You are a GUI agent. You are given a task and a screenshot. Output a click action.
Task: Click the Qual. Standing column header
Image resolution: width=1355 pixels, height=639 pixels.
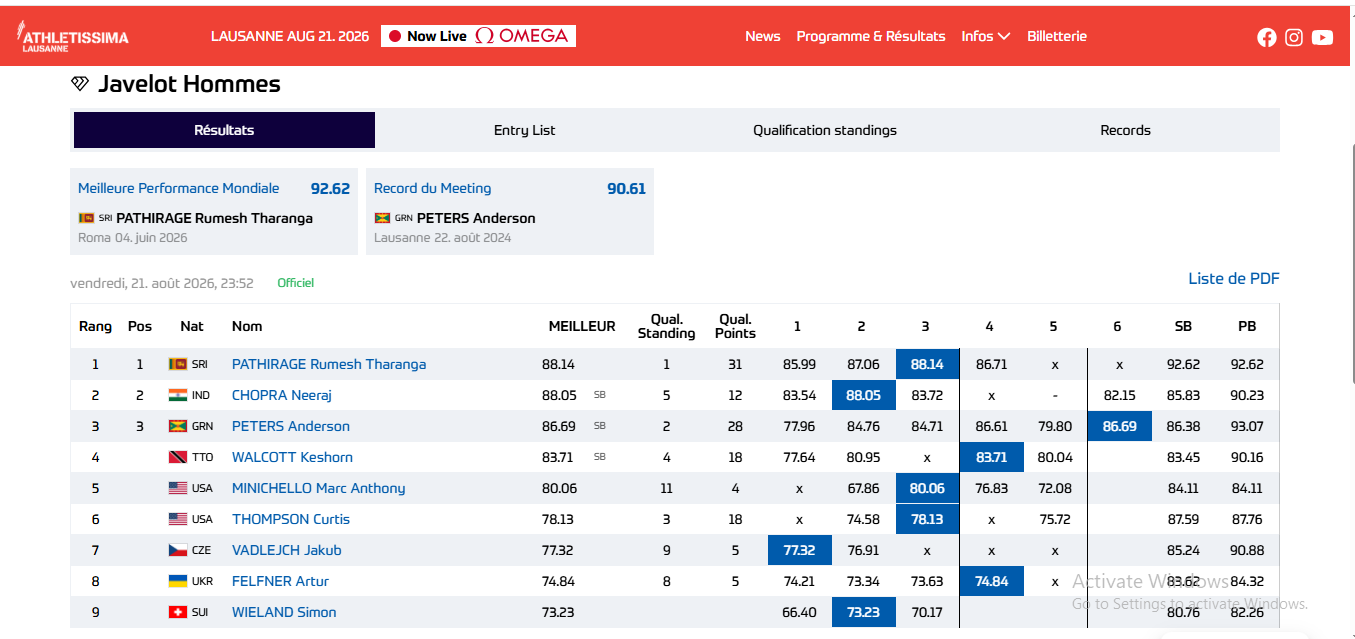[x=666, y=326]
